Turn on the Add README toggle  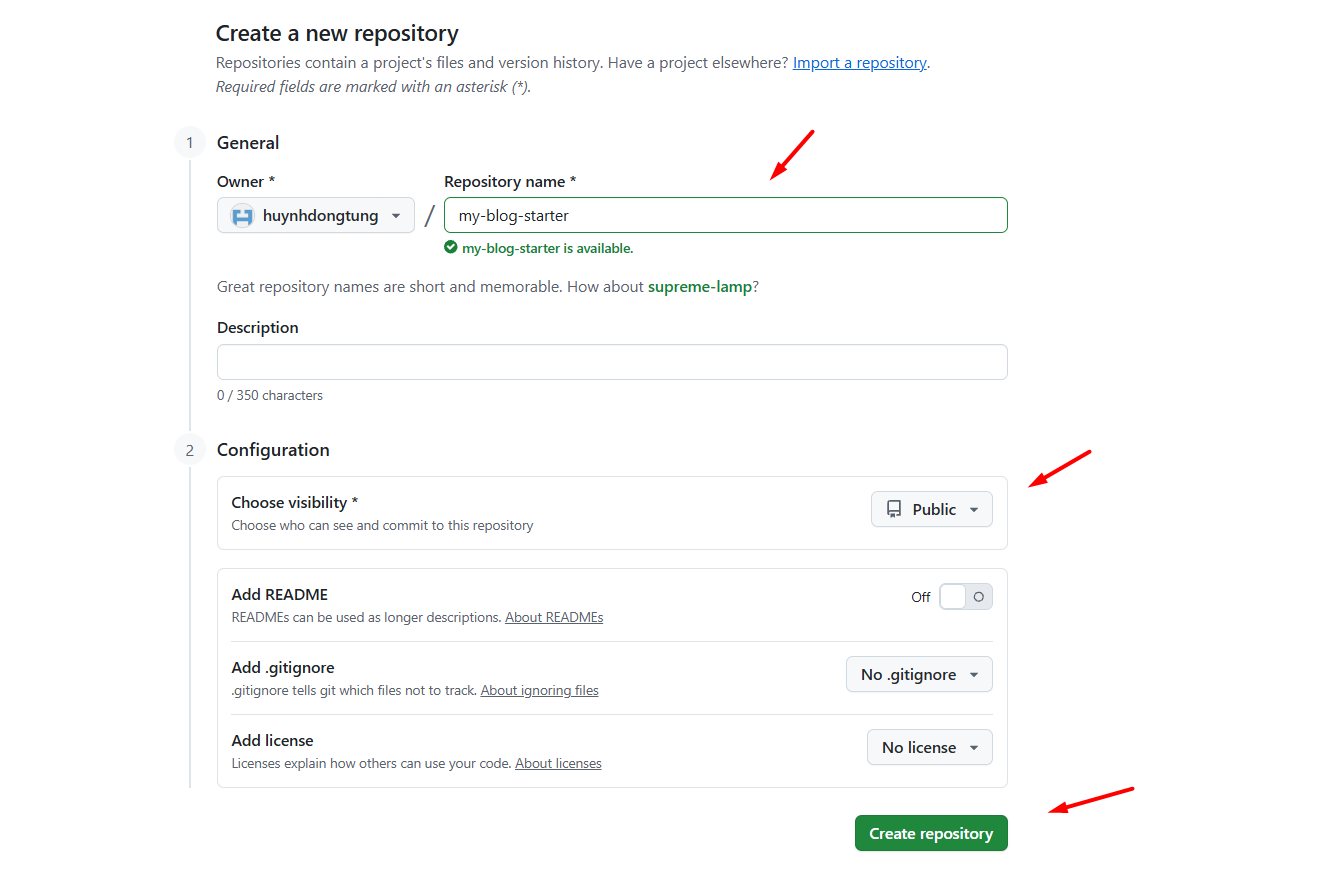[965, 596]
